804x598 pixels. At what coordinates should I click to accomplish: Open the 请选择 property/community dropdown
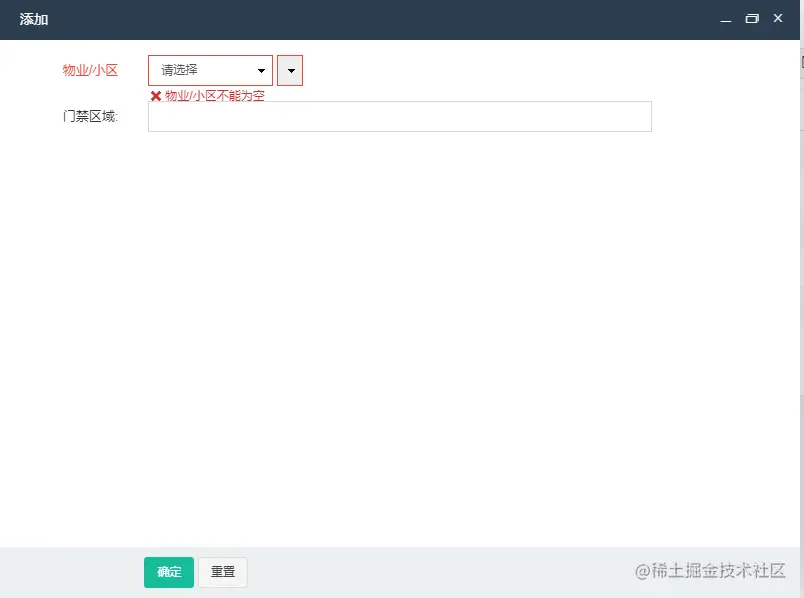[x=210, y=70]
